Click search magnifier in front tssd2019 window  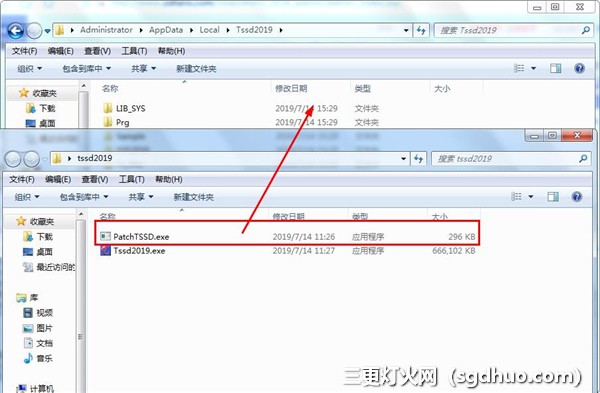(x=583, y=158)
